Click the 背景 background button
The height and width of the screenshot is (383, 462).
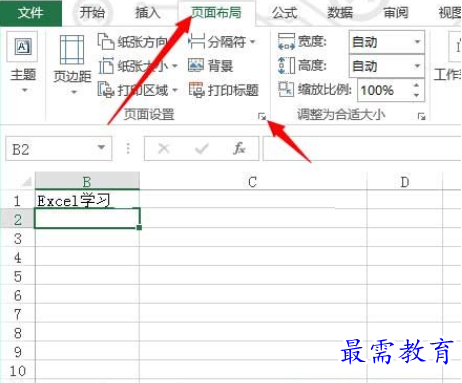[x=210, y=66]
